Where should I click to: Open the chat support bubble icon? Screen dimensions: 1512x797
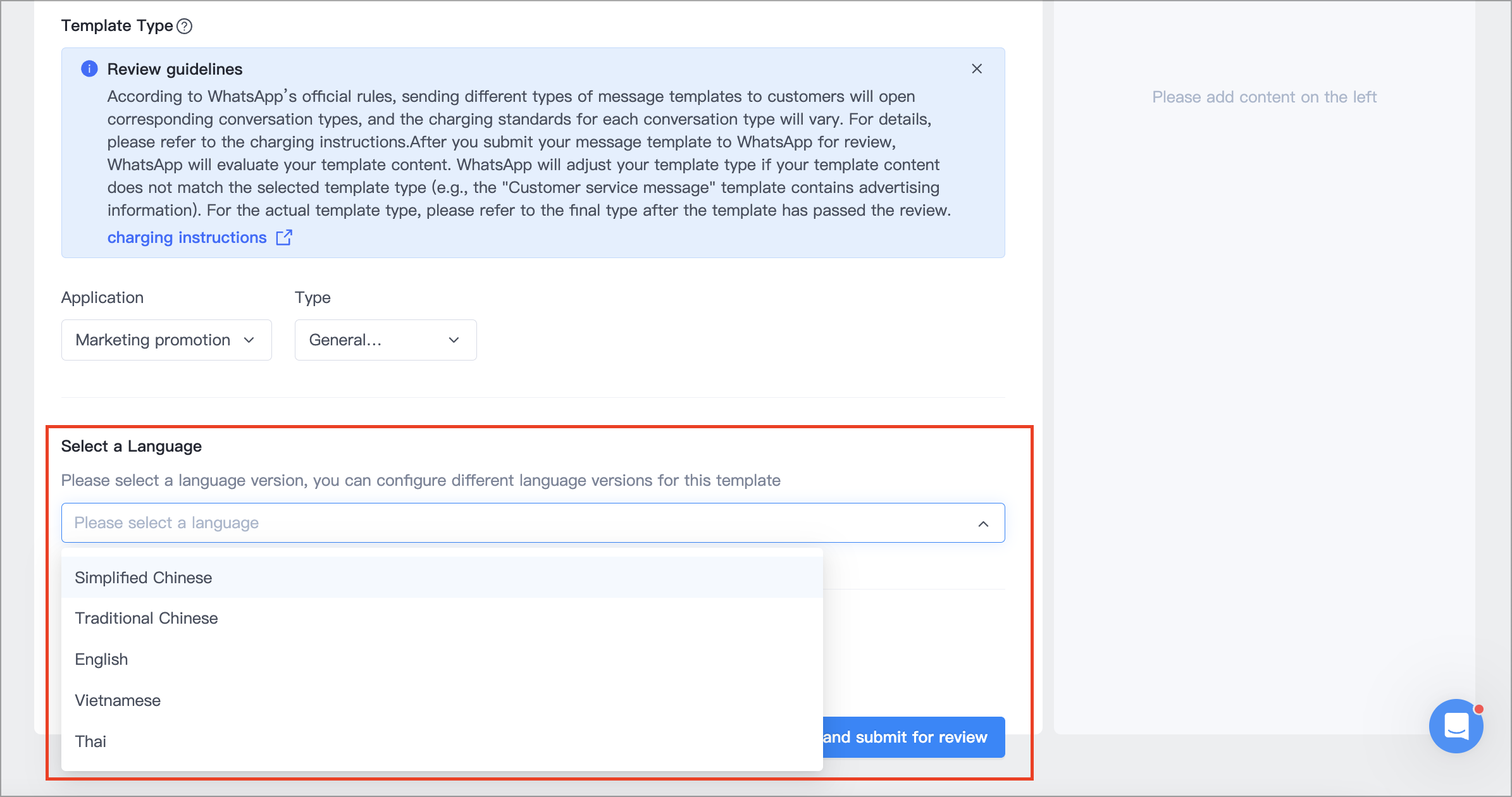(x=1456, y=726)
